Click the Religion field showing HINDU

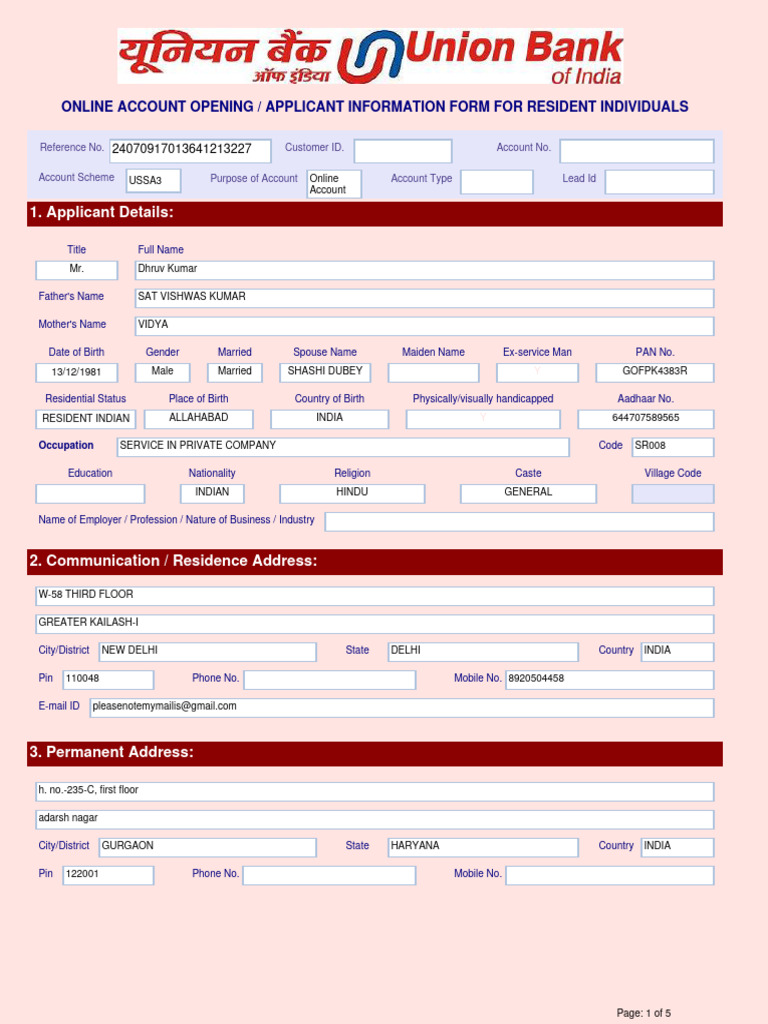point(352,493)
